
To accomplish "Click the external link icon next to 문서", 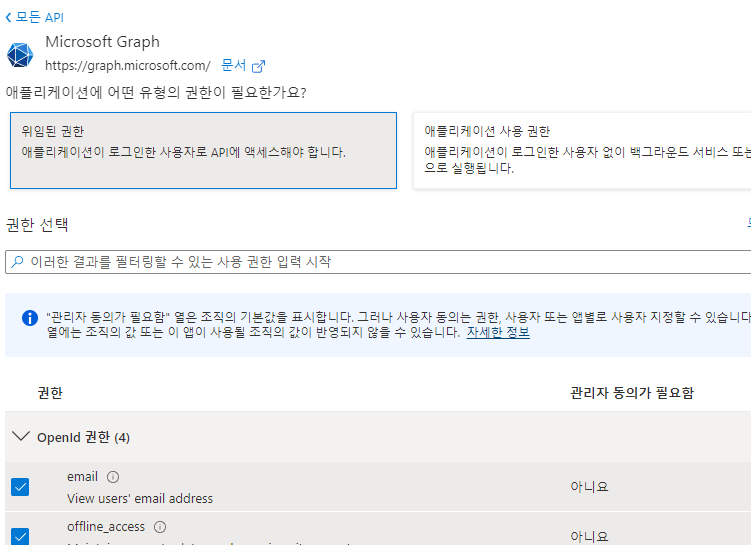I will (258, 66).
